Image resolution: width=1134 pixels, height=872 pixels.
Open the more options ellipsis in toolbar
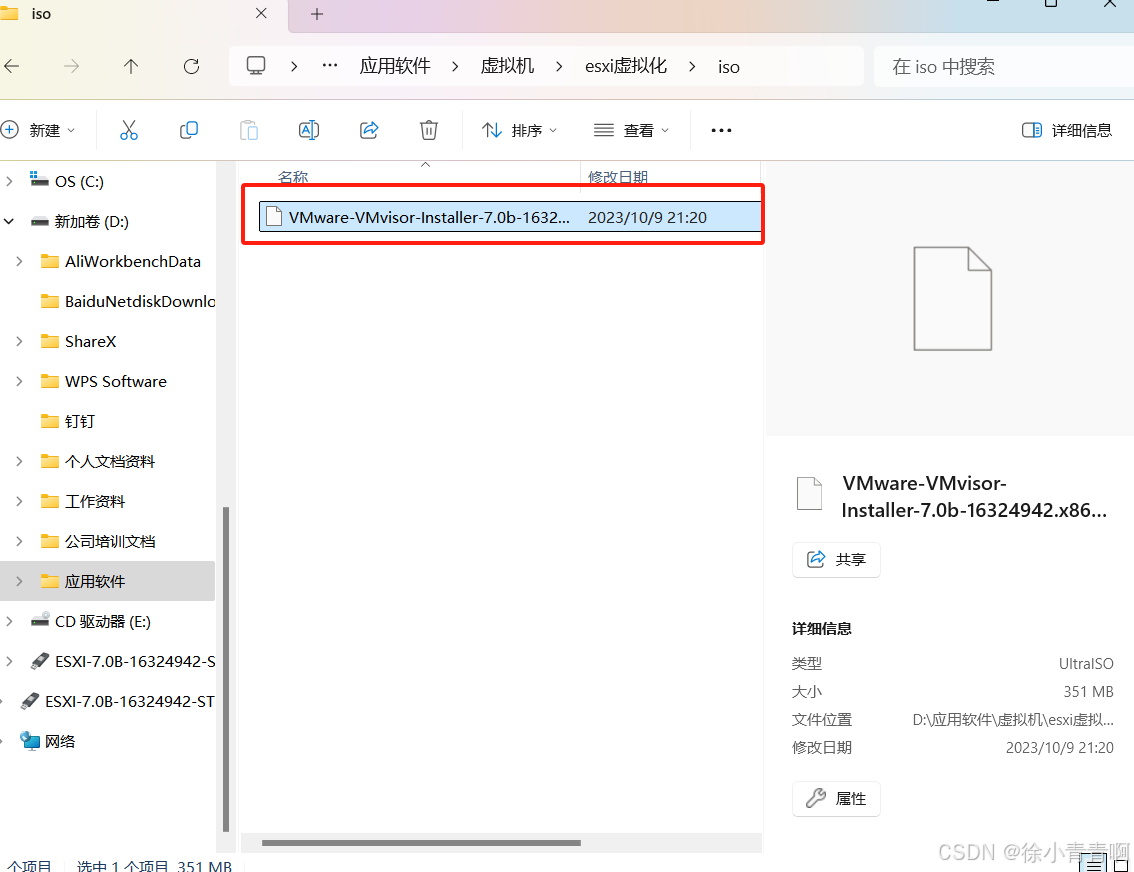point(721,130)
